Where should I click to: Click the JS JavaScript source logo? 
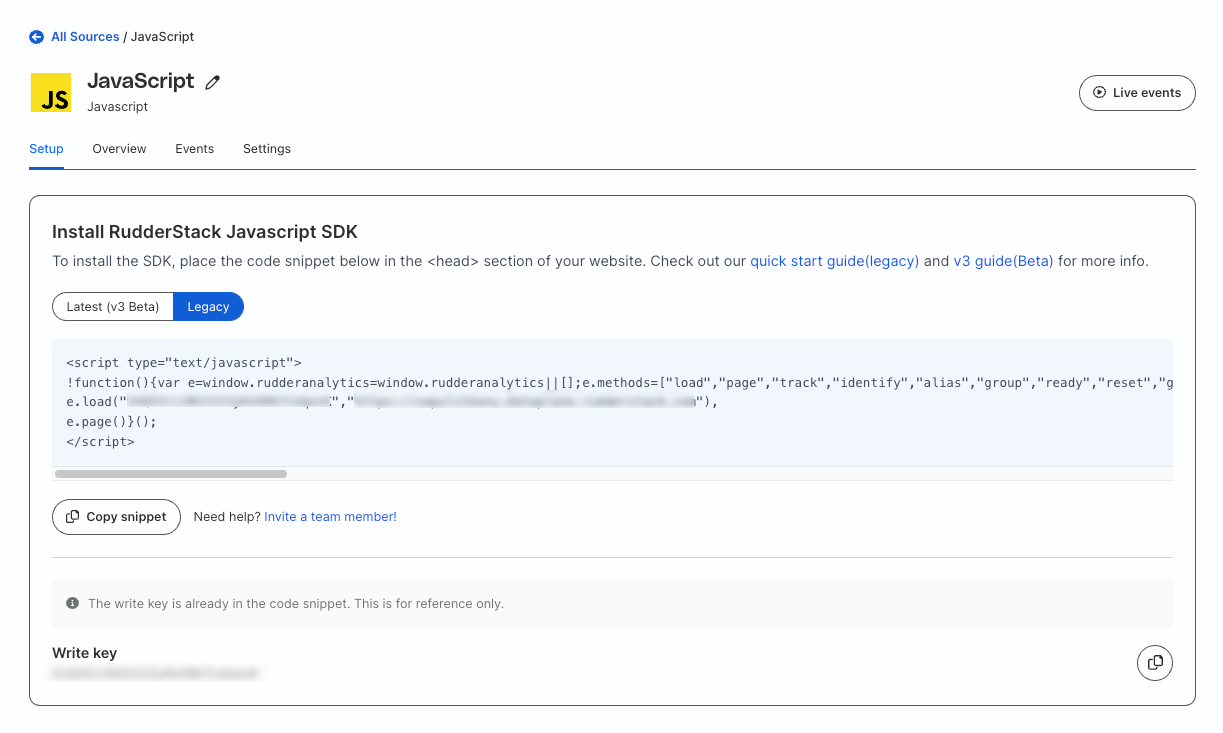(51, 92)
